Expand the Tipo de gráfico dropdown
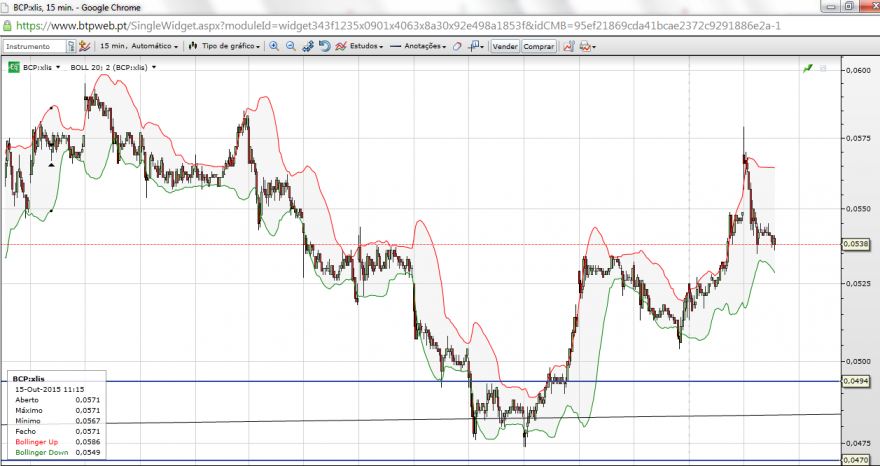This screenshot has height=466, width=880. 224,47
